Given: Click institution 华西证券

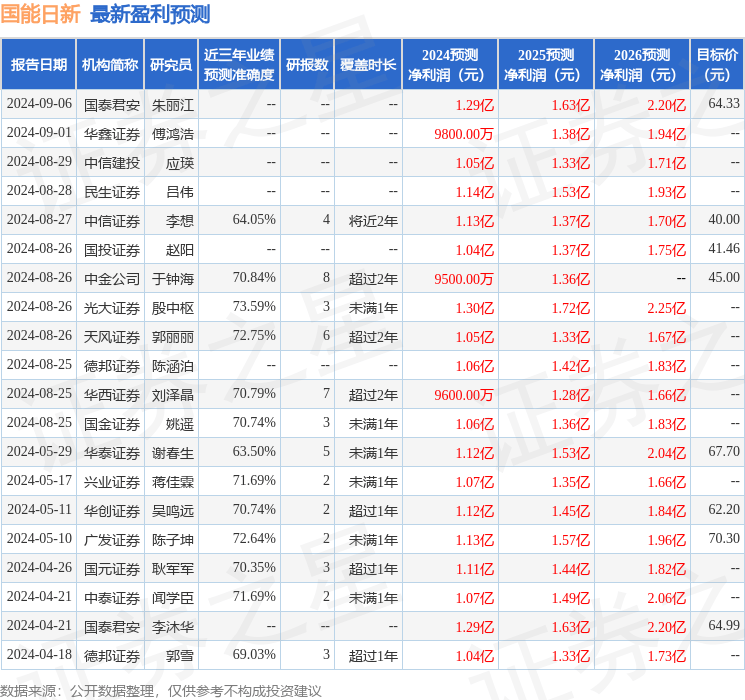Looking at the screenshot, I should click(112, 395).
